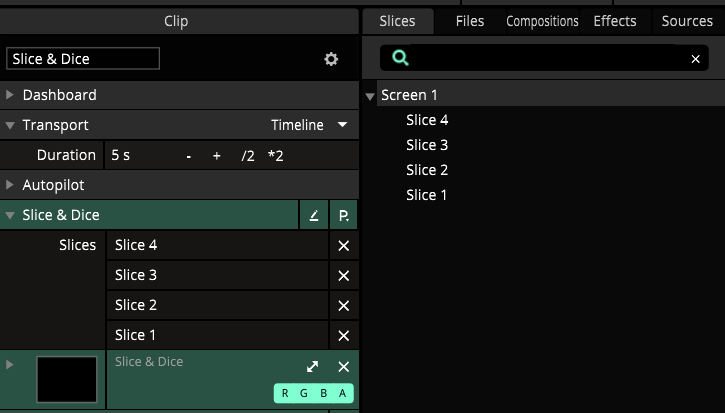Click the pencil edit icon for Slice & Dice
The width and height of the screenshot is (725, 413).
(313, 215)
